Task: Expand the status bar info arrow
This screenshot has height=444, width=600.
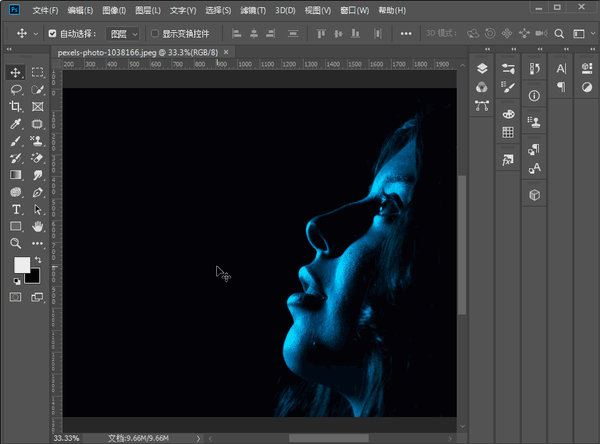Action: [199, 438]
